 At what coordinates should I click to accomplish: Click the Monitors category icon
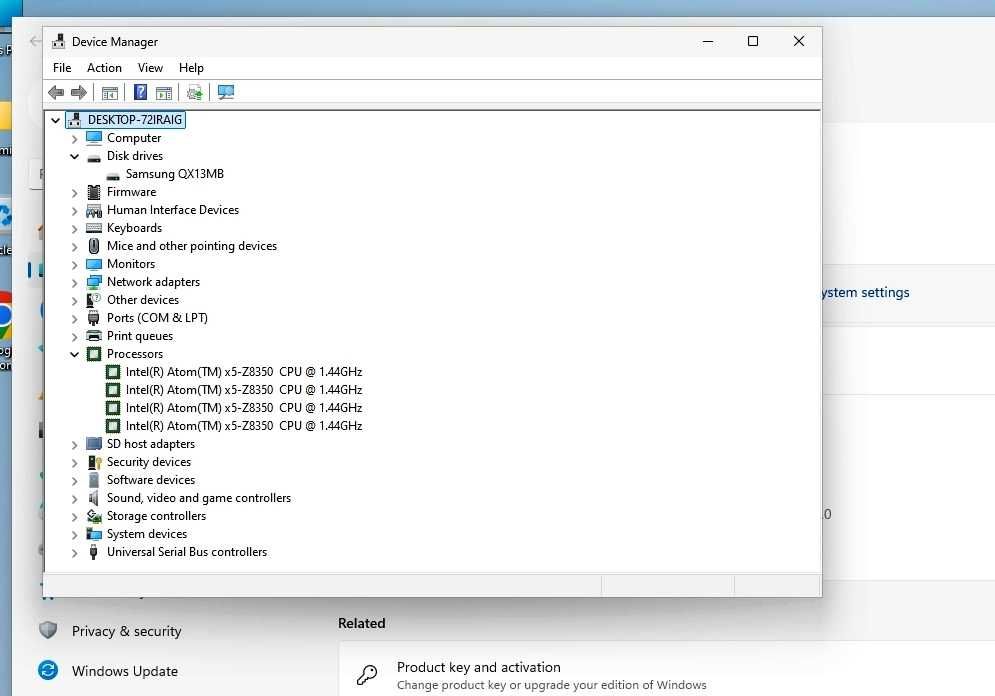pos(94,264)
